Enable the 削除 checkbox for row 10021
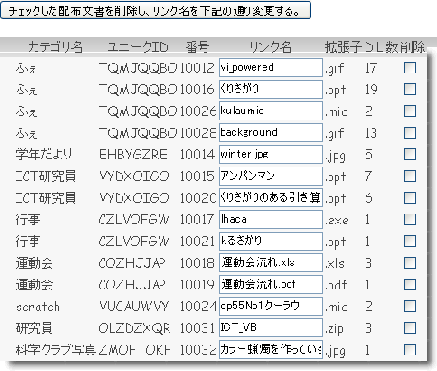Image resolution: width=437 pixels, height=371 pixels. [410, 241]
